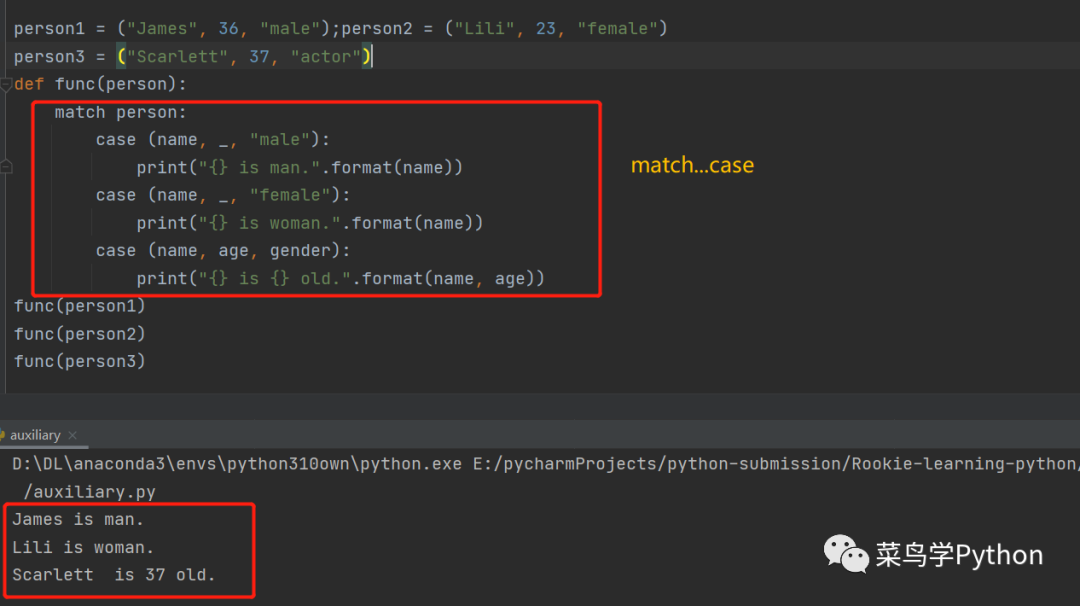Click the 菜鸟学Python watermark text
The height and width of the screenshot is (606, 1080).
pyautogui.click(x=959, y=555)
